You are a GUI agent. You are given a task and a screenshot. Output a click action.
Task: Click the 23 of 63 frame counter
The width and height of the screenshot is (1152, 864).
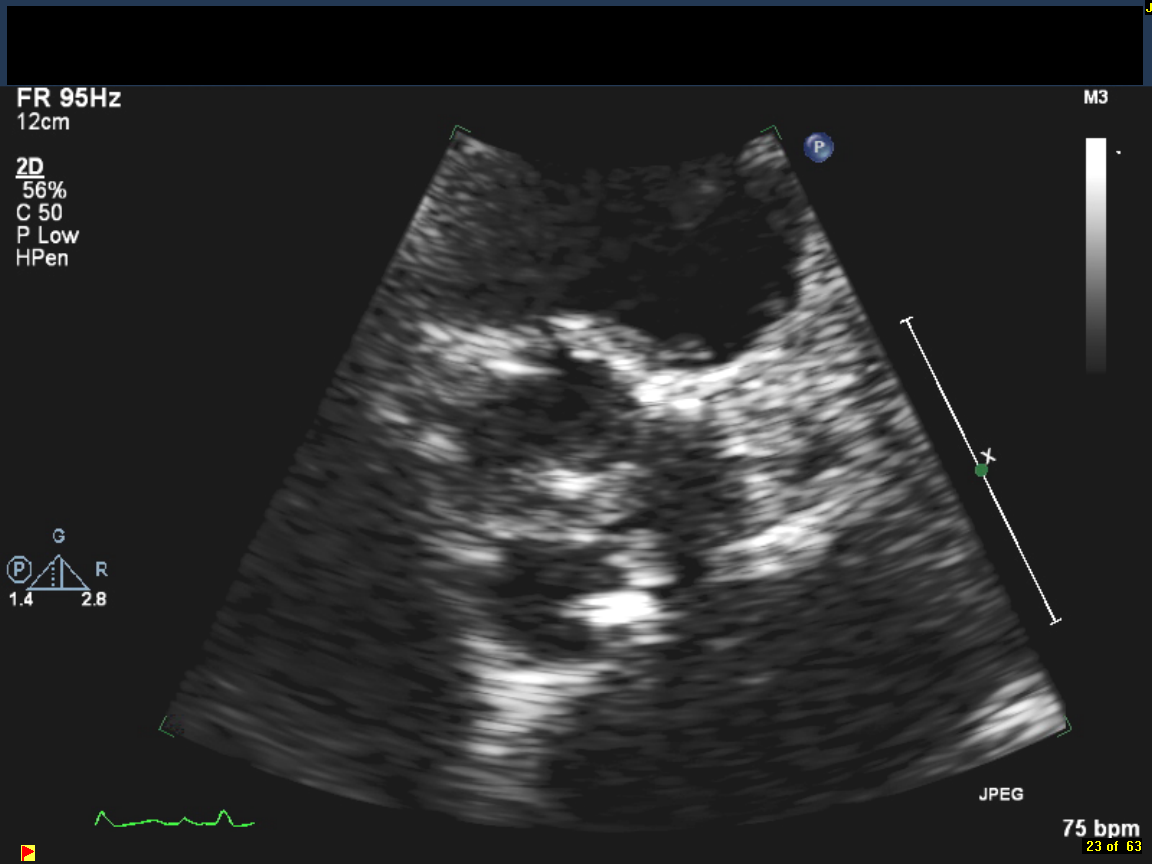(x=1113, y=847)
